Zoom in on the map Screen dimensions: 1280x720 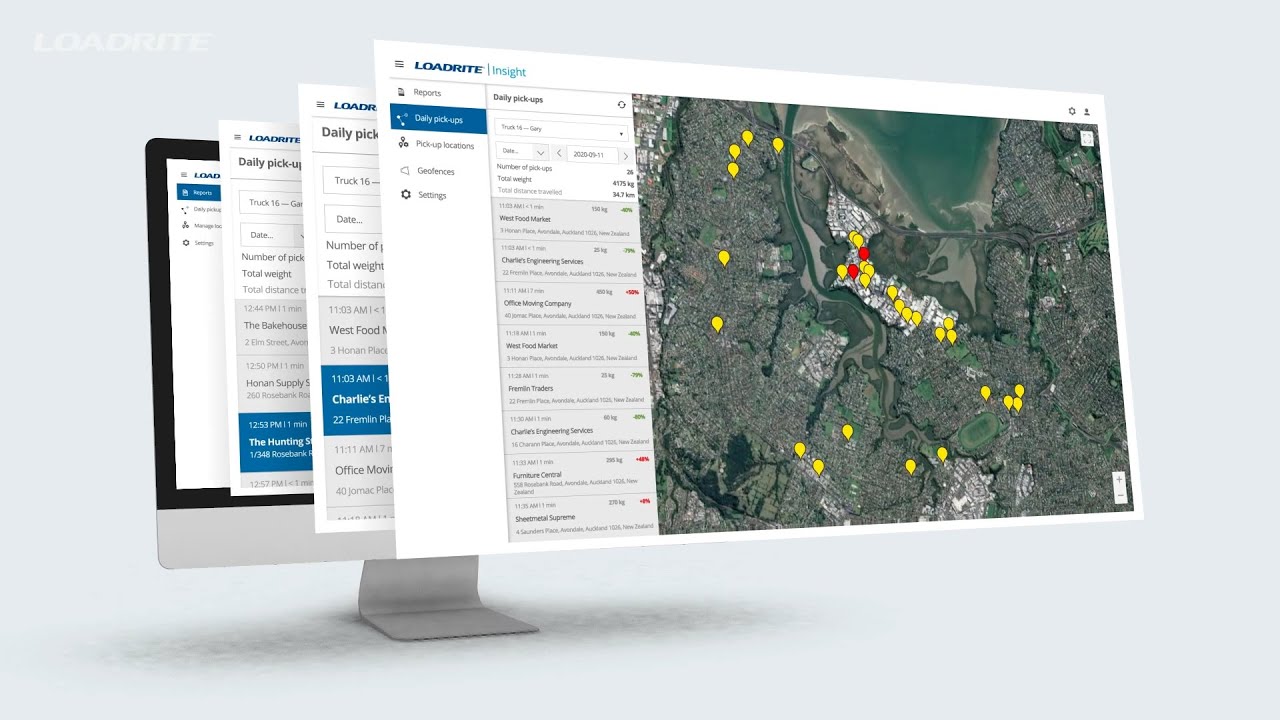(1119, 479)
